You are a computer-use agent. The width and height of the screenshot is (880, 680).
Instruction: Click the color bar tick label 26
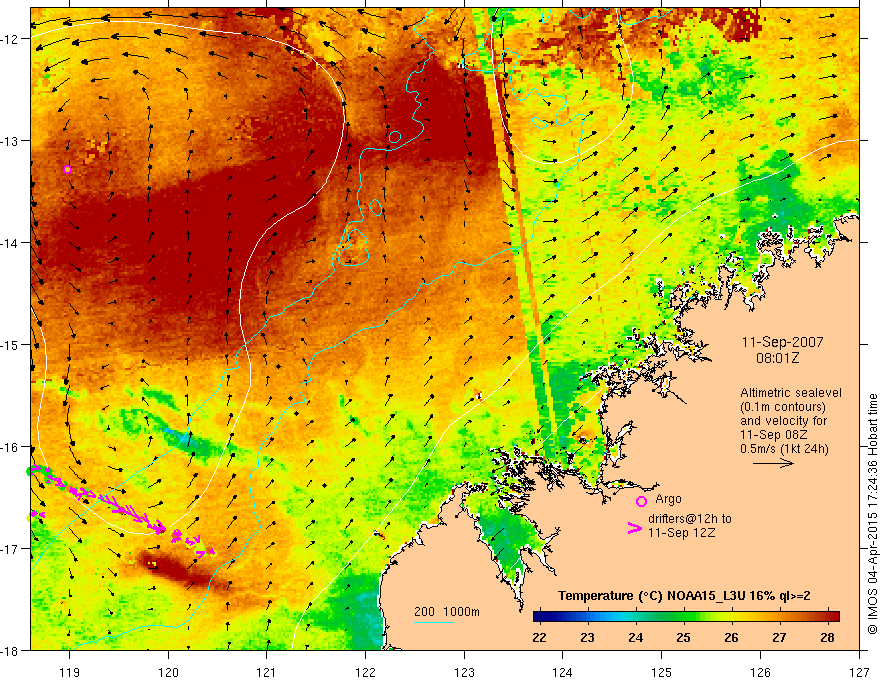pyautogui.click(x=731, y=638)
